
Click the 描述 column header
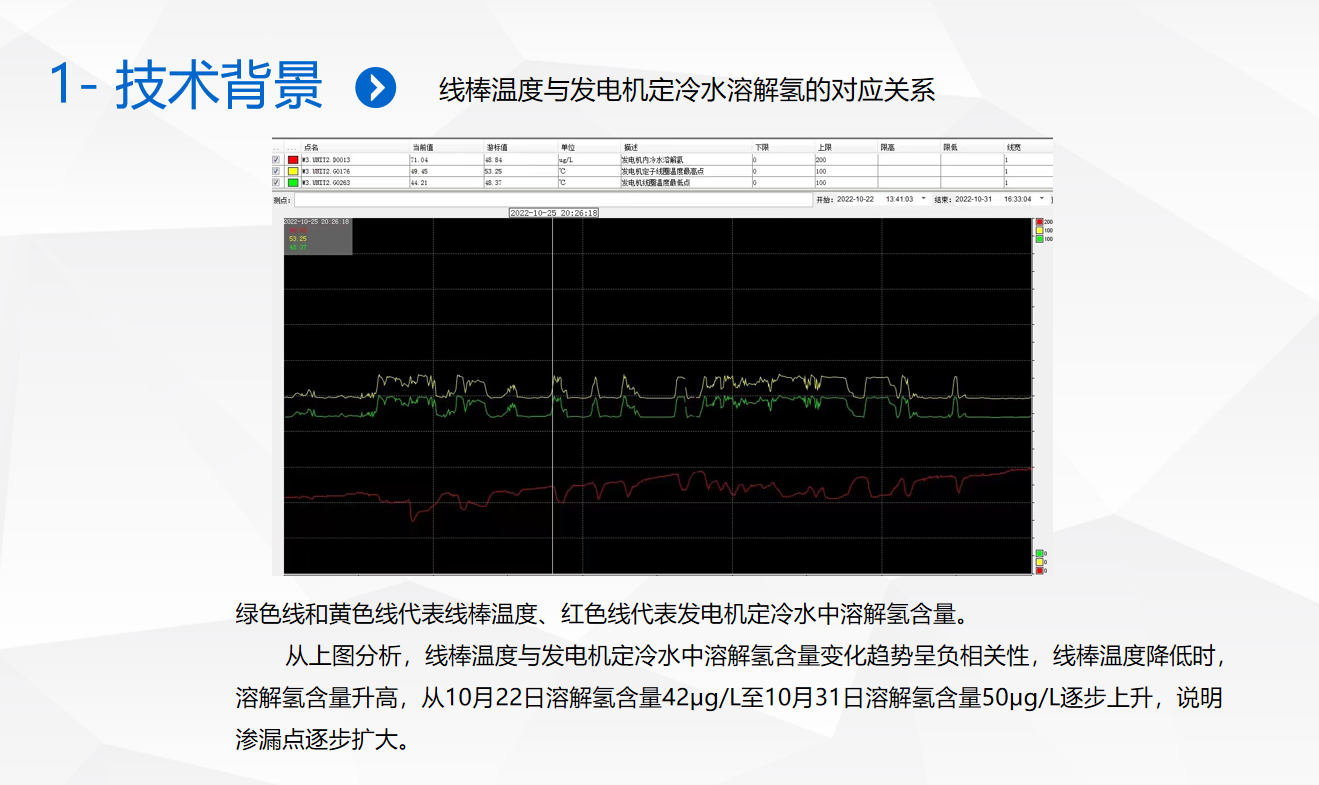[x=630, y=147]
